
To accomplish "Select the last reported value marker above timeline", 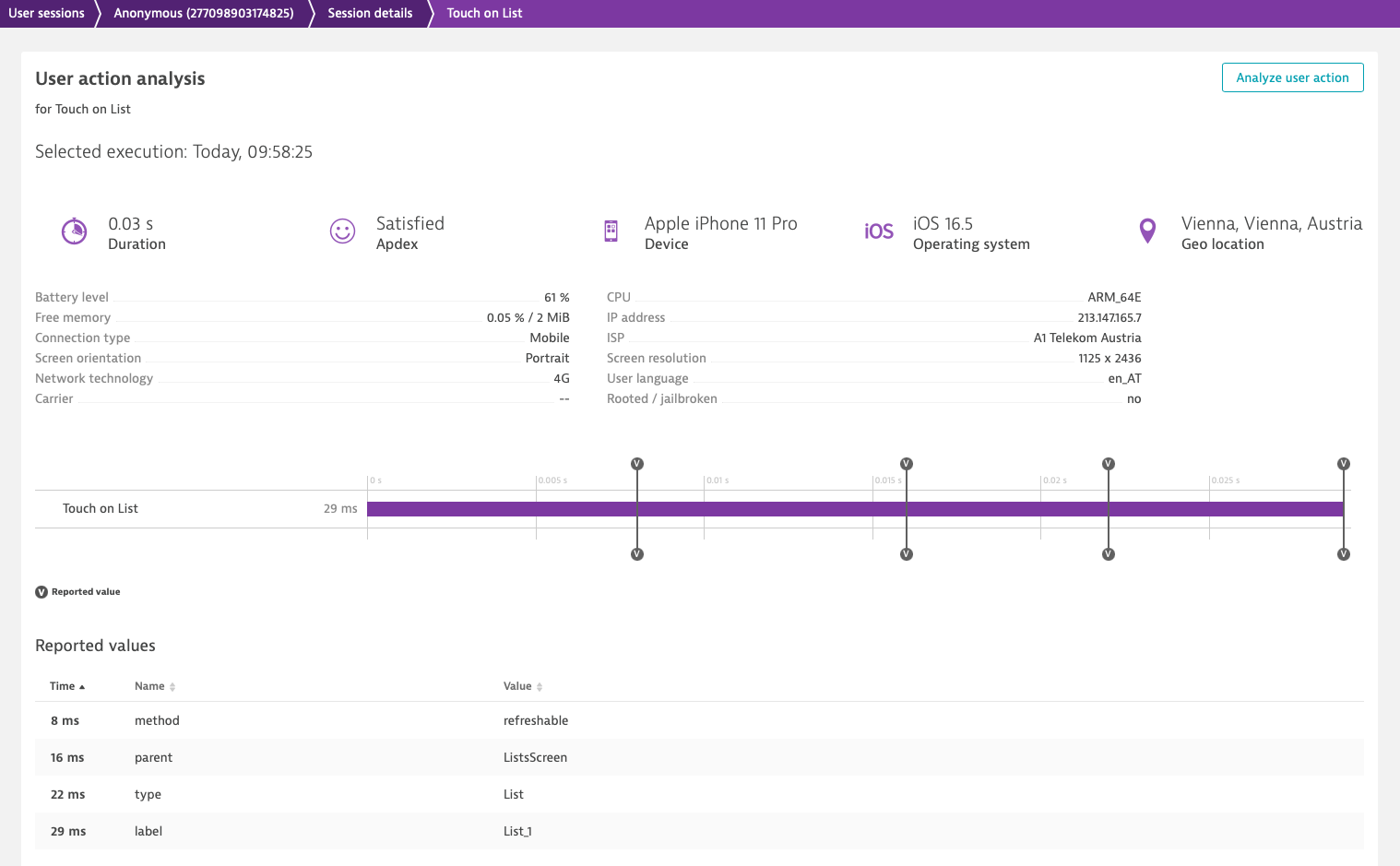I will (1344, 464).
